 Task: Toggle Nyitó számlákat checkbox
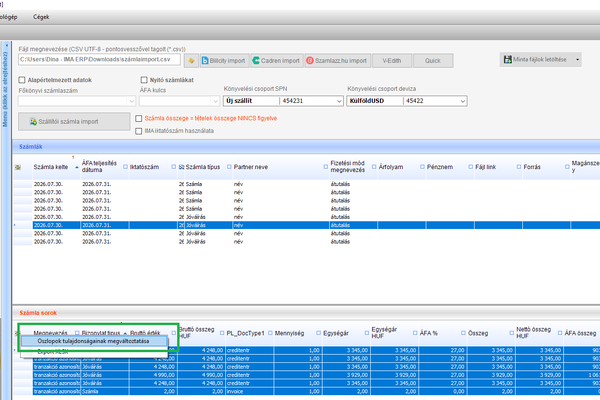tap(144, 80)
